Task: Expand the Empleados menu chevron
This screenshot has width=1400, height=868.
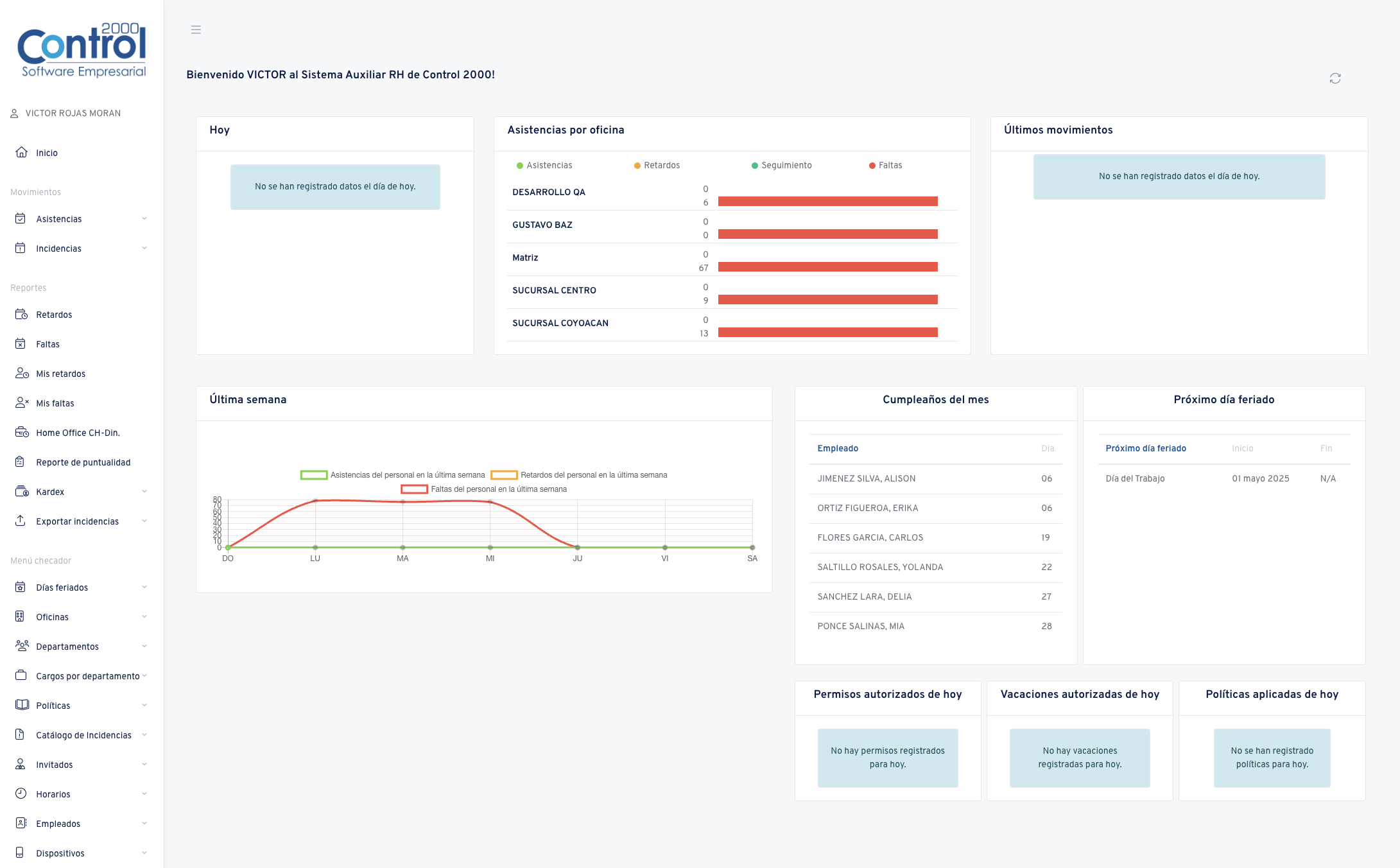Action: 144,823
